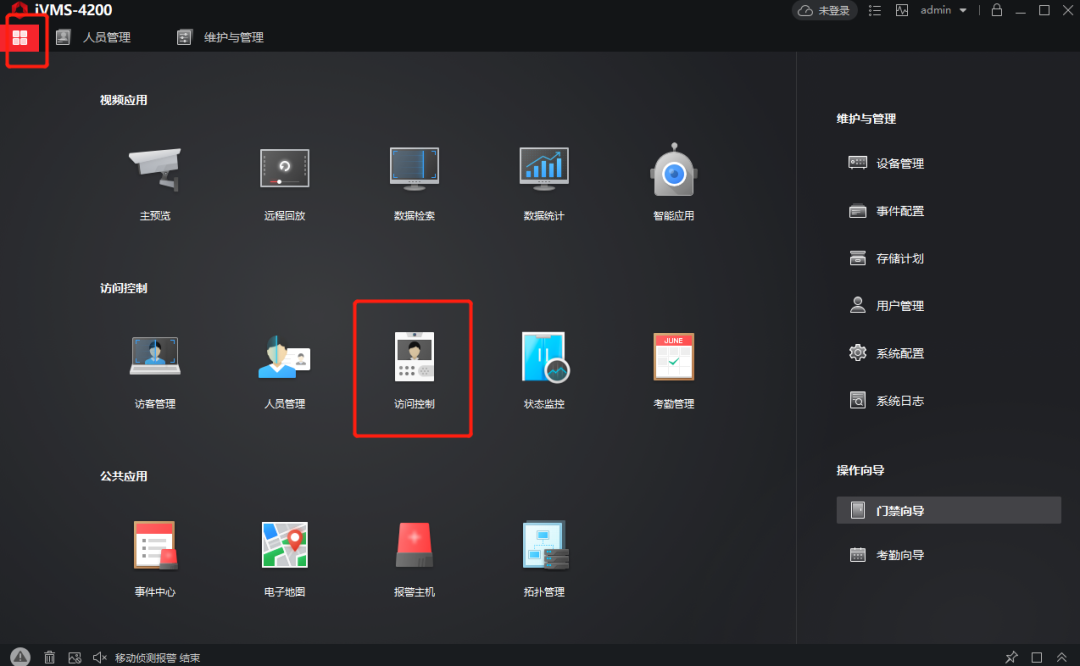Open 状态监控 status monitoring
1080x666 pixels.
pos(543,368)
